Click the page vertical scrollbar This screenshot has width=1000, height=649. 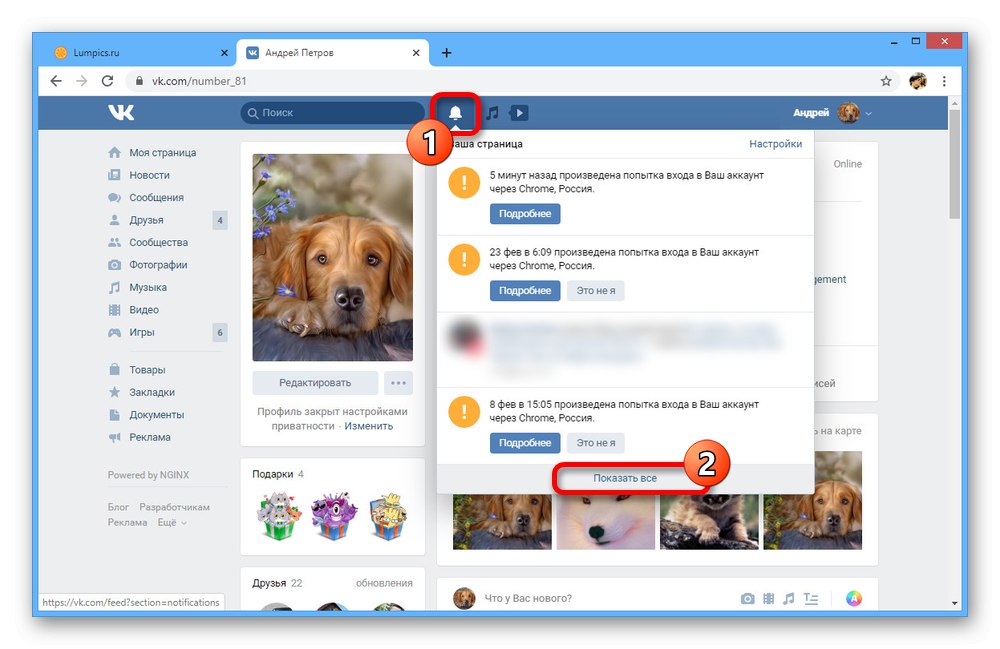[x=954, y=164]
